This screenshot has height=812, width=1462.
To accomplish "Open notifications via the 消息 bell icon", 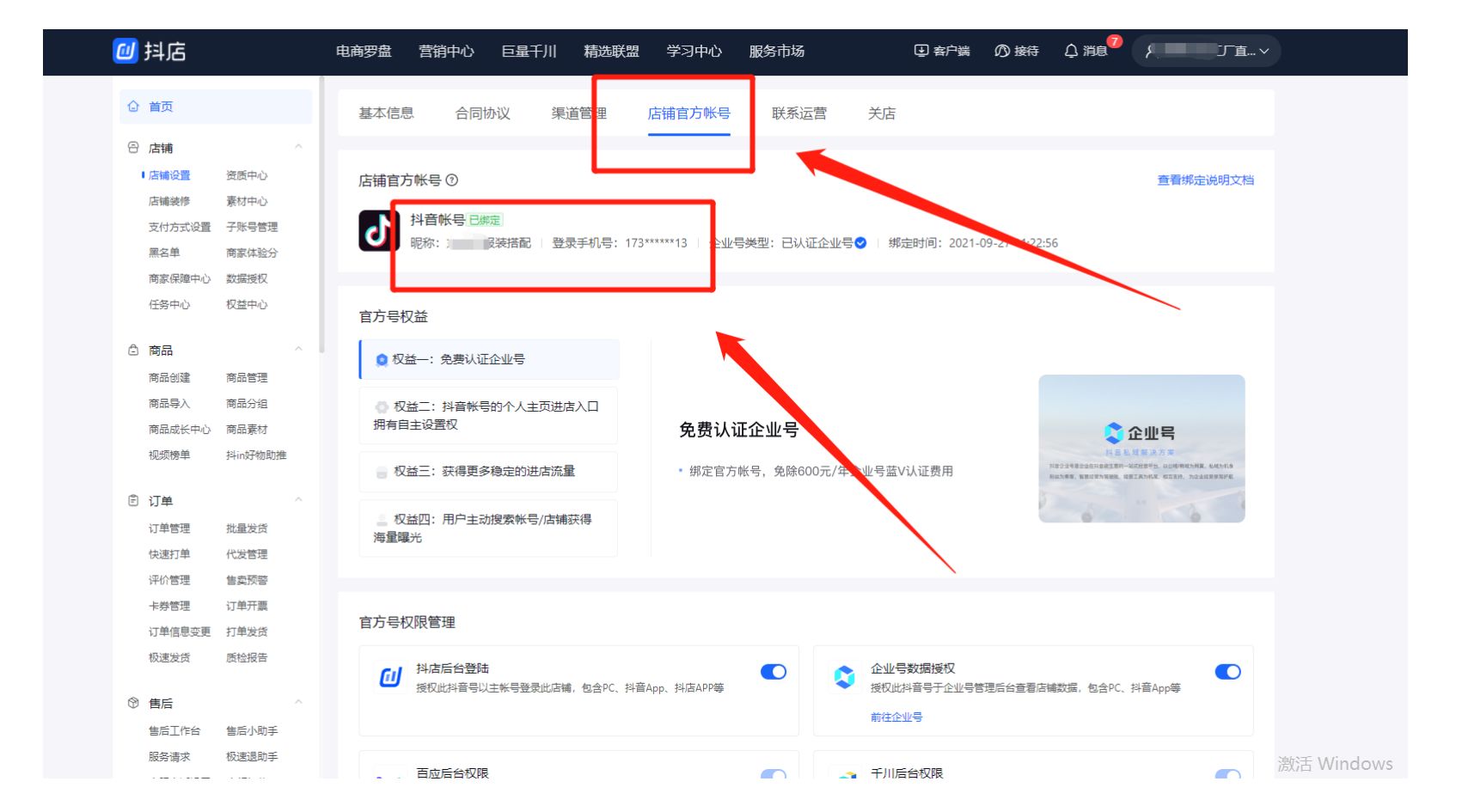I will (1071, 51).
